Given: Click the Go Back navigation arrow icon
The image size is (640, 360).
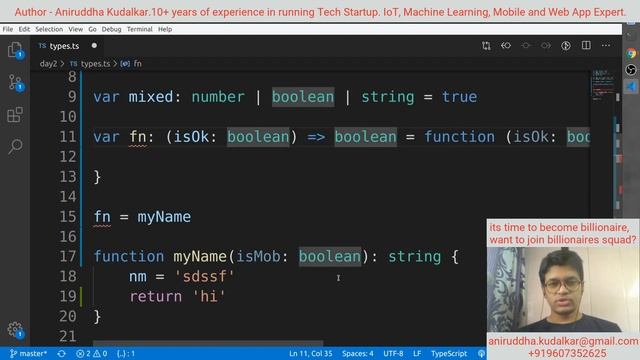Looking at the screenshot, I should click(x=506, y=46).
